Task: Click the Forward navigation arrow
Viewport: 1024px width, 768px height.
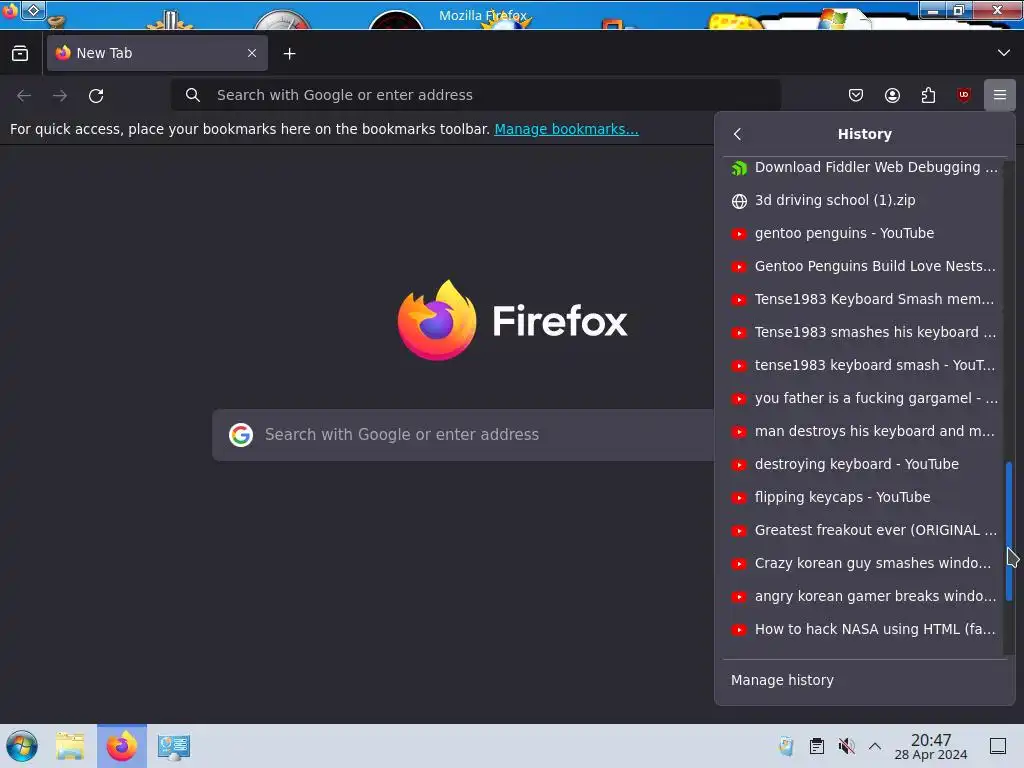Action: pos(60,95)
